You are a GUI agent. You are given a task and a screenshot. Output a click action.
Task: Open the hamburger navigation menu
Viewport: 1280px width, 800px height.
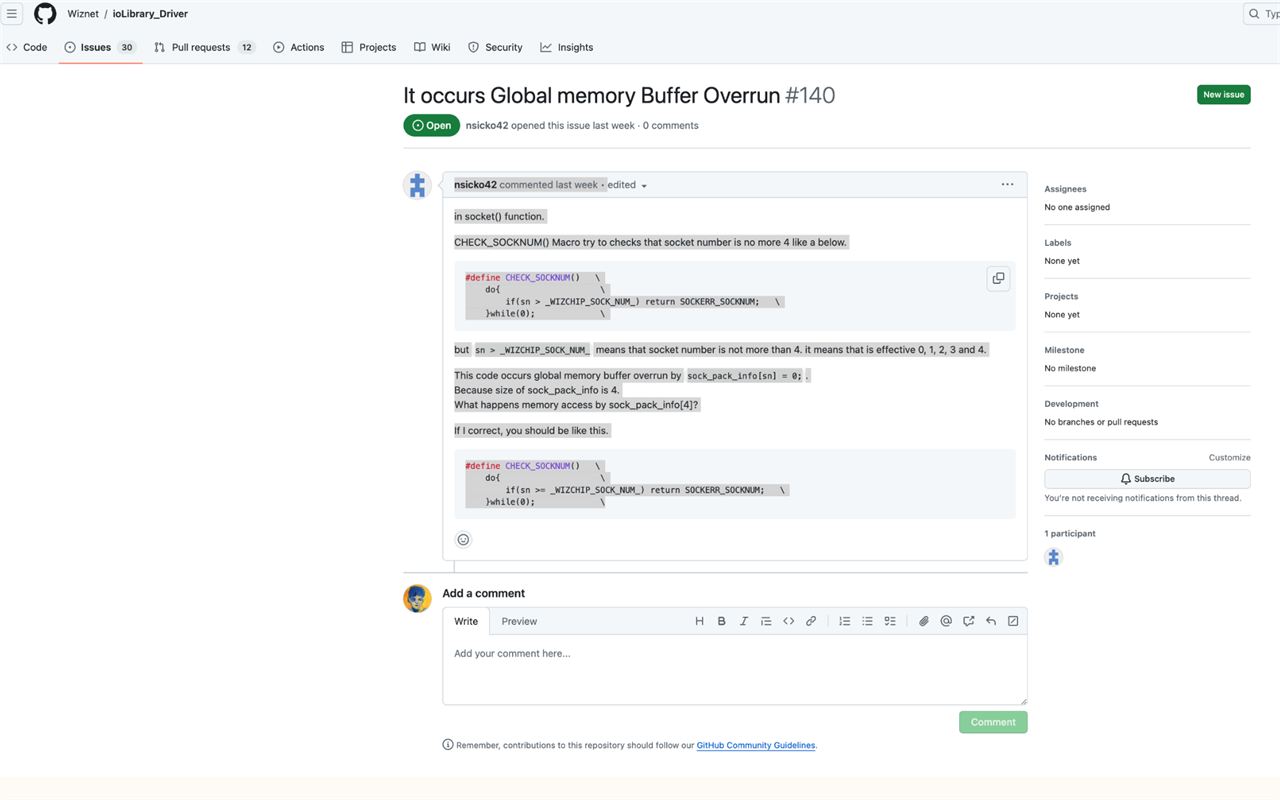[13, 14]
